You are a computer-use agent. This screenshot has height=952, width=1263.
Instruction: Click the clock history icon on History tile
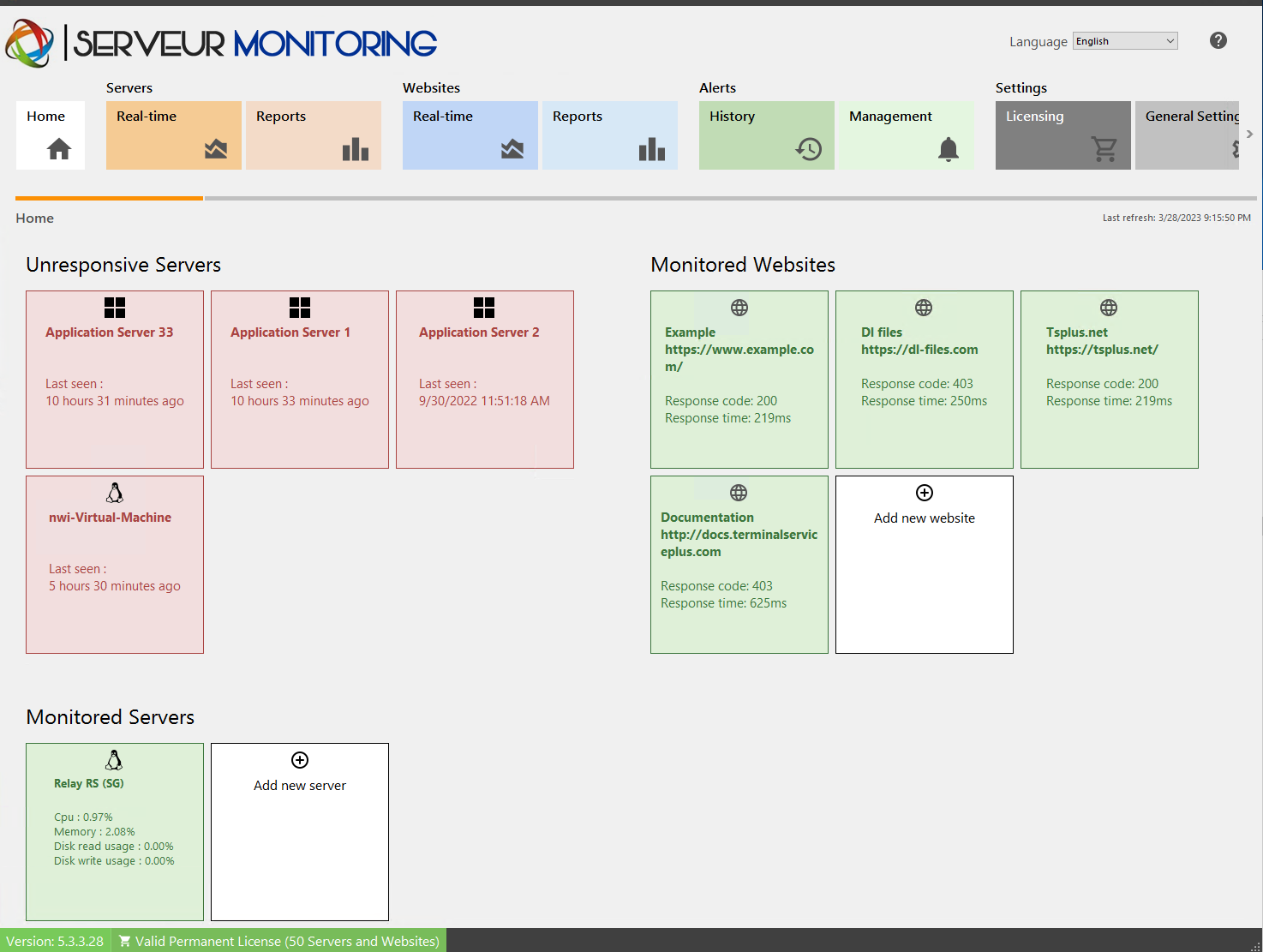(x=808, y=149)
